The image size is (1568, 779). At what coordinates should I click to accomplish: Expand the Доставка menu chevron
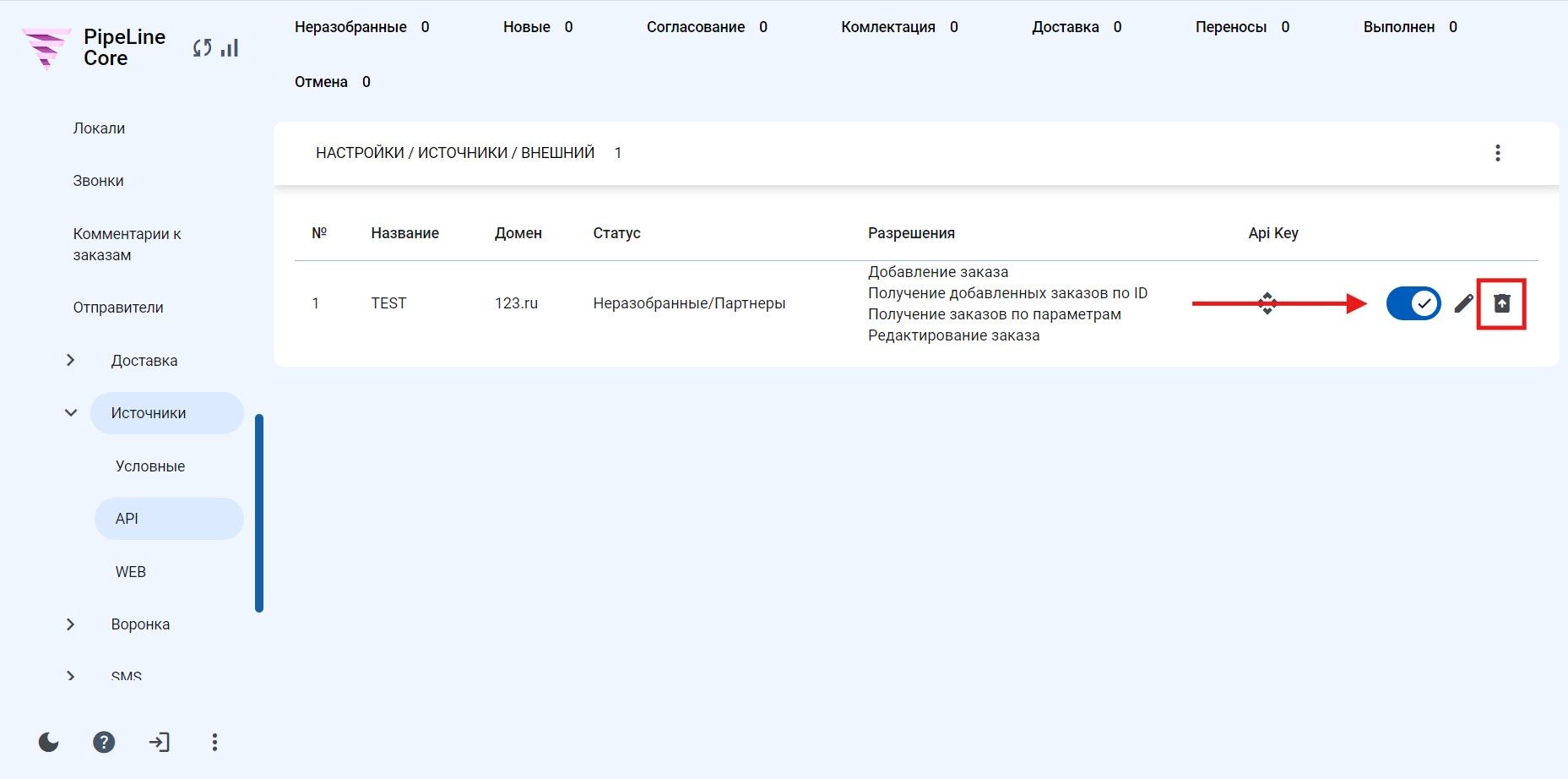71,360
